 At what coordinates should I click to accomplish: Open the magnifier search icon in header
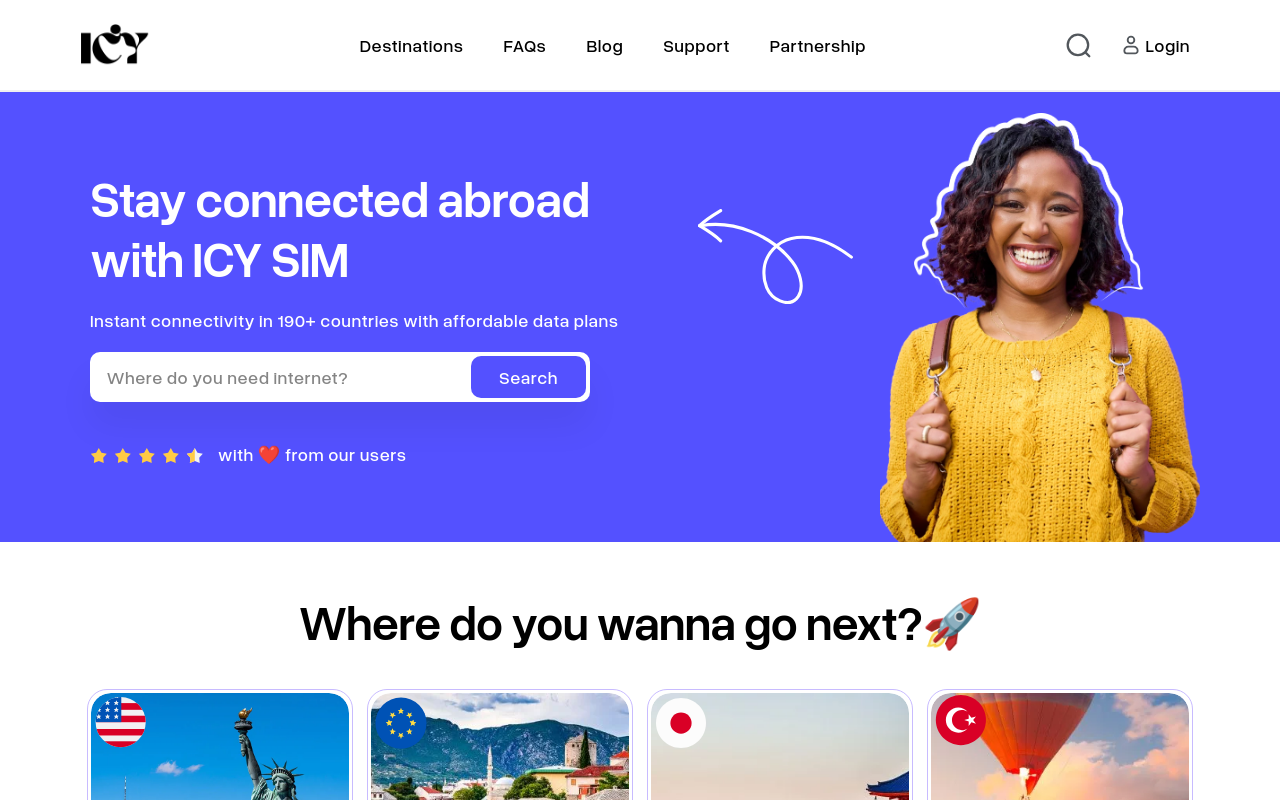[1078, 46]
